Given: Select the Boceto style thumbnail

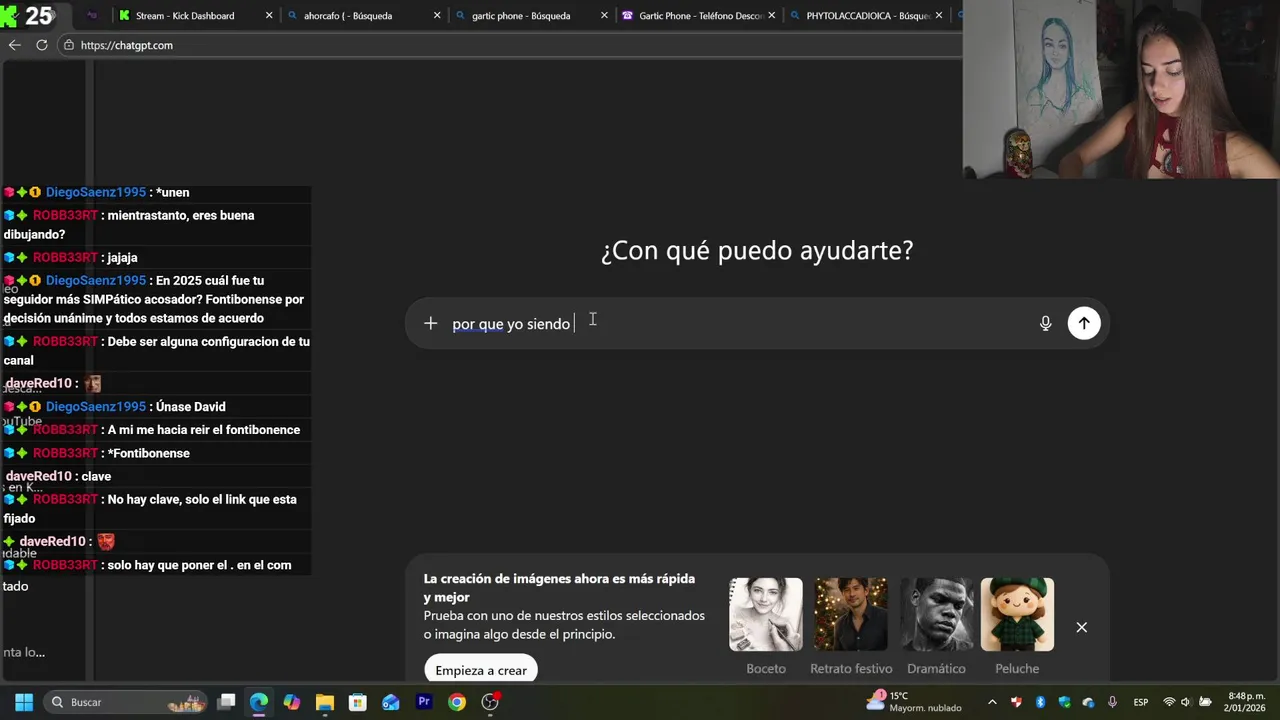Looking at the screenshot, I should (x=766, y=615).
